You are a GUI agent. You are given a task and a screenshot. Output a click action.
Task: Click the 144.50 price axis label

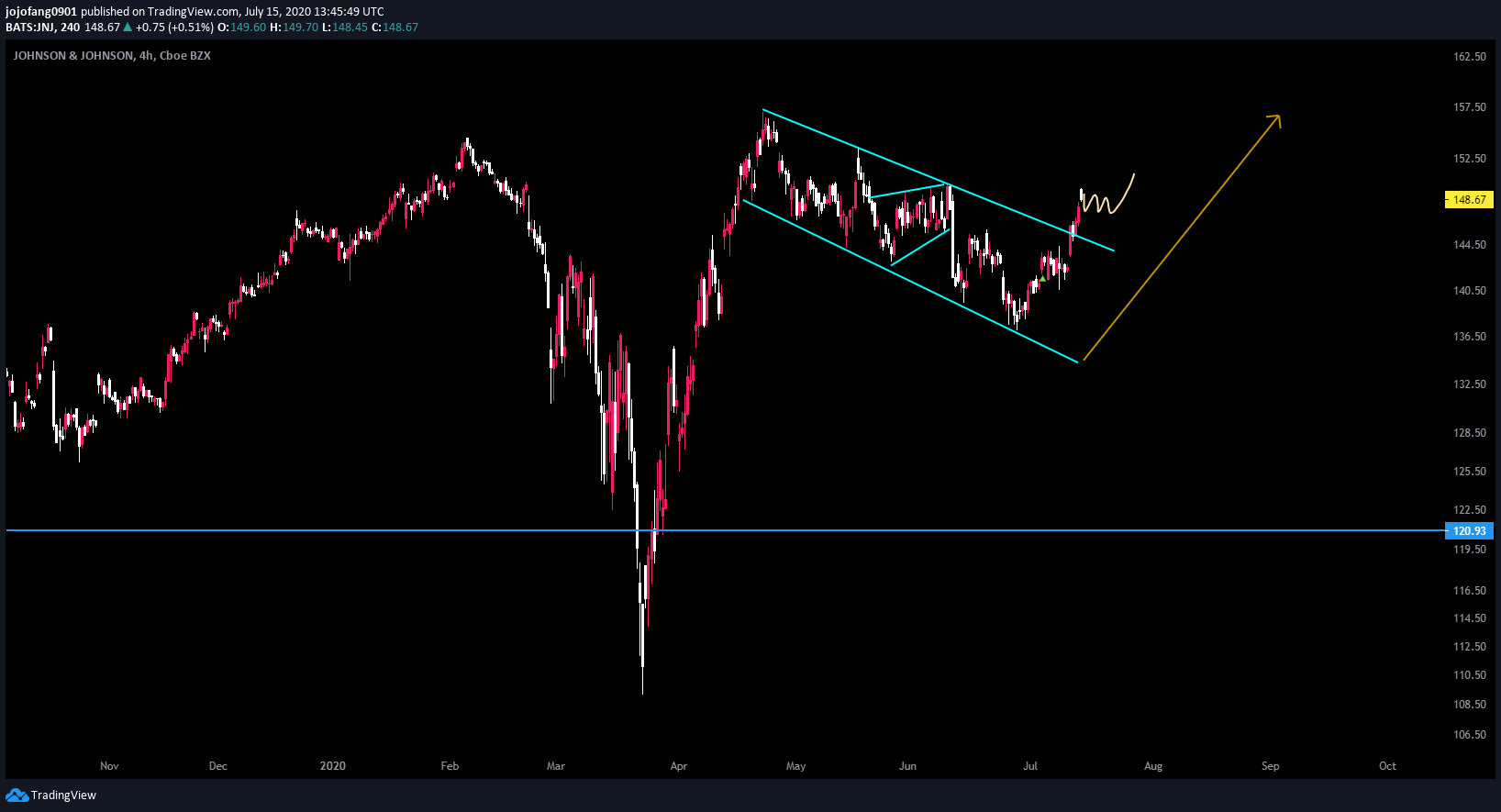coord(1470,245)
